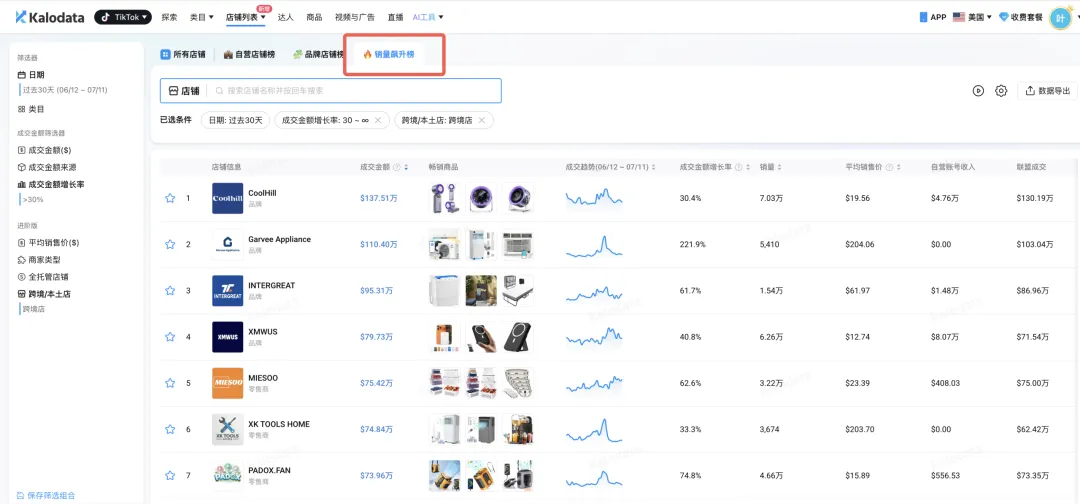
Task: Switch to the 品牌店铺榜 tab
Action: tap(318, 54)
